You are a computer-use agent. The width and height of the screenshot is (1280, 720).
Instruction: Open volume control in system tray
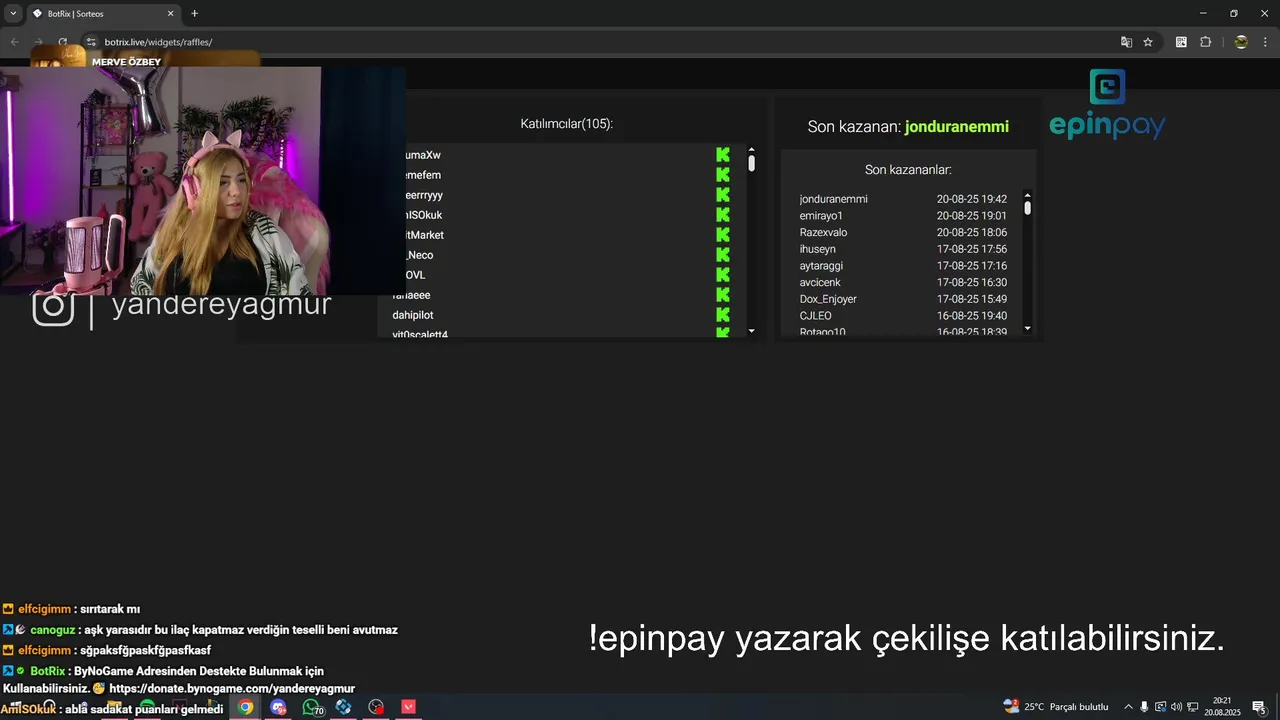1176,707
